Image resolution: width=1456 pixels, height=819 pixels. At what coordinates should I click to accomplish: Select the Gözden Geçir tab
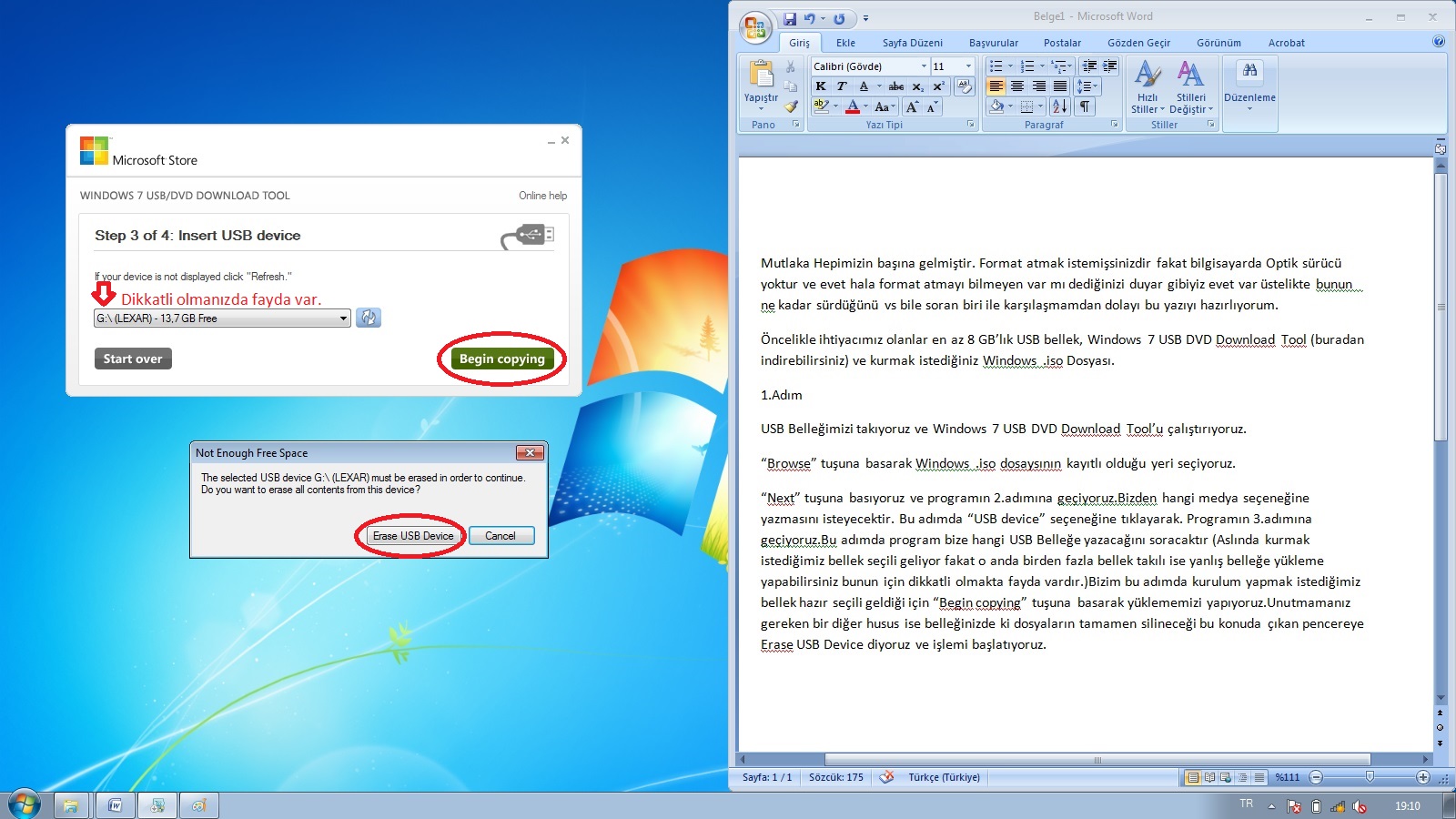tap(1138, 43)
